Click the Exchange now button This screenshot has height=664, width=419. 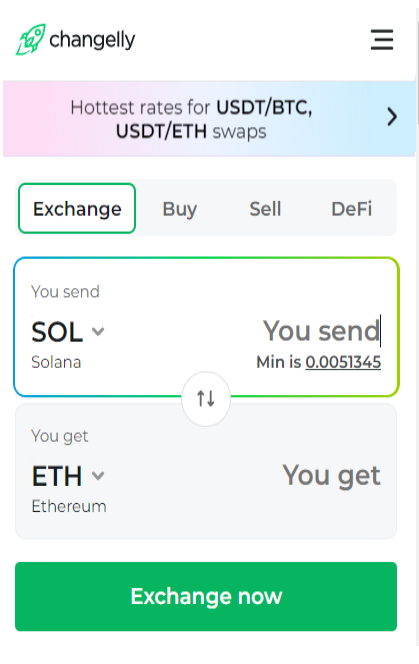click(206, 596)
